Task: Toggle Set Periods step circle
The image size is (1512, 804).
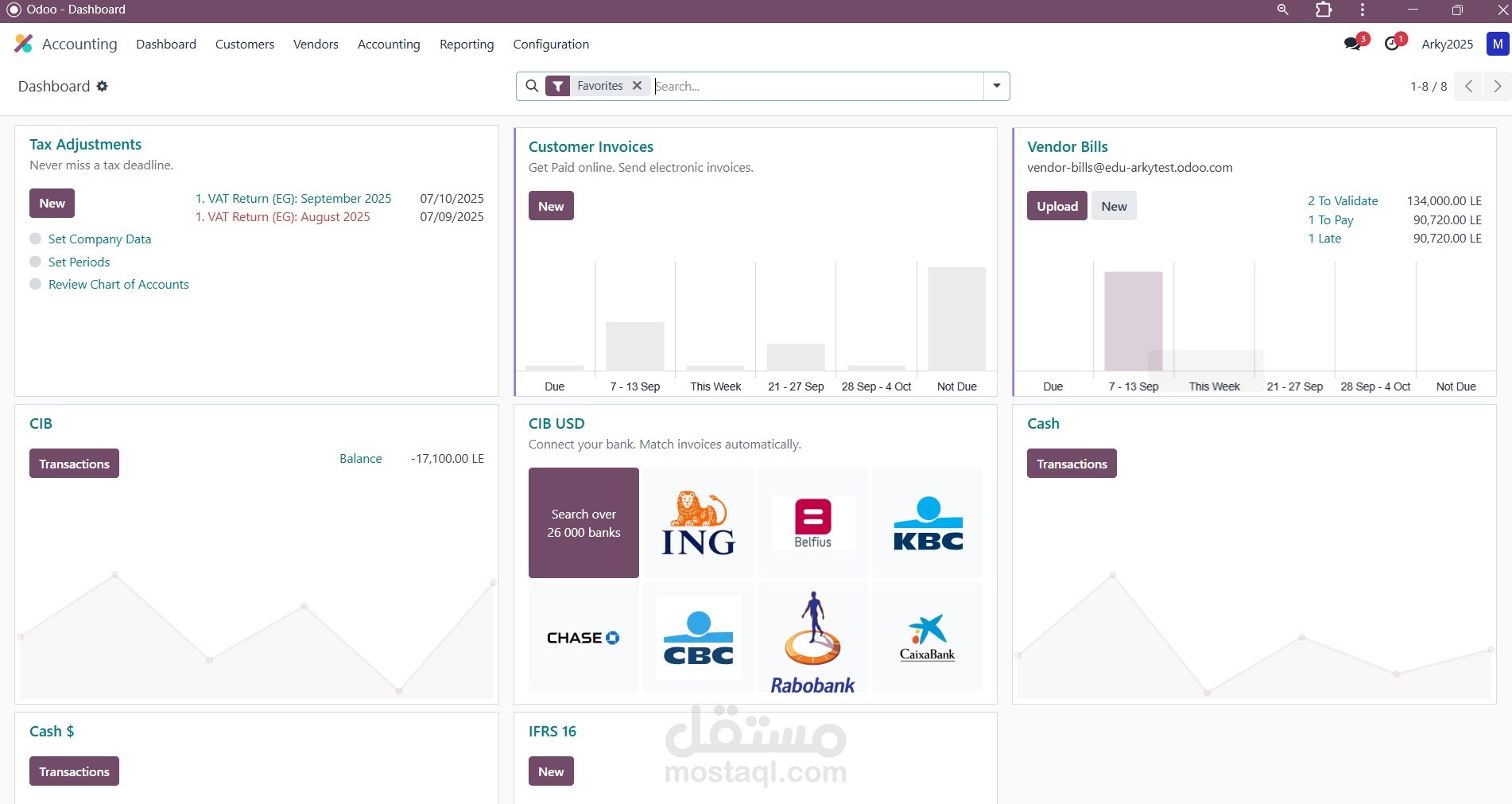Action: click(x=35, y=262)
